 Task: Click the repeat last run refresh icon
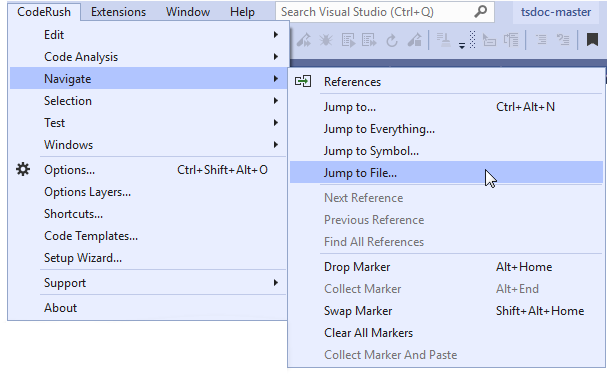[392, 40]
